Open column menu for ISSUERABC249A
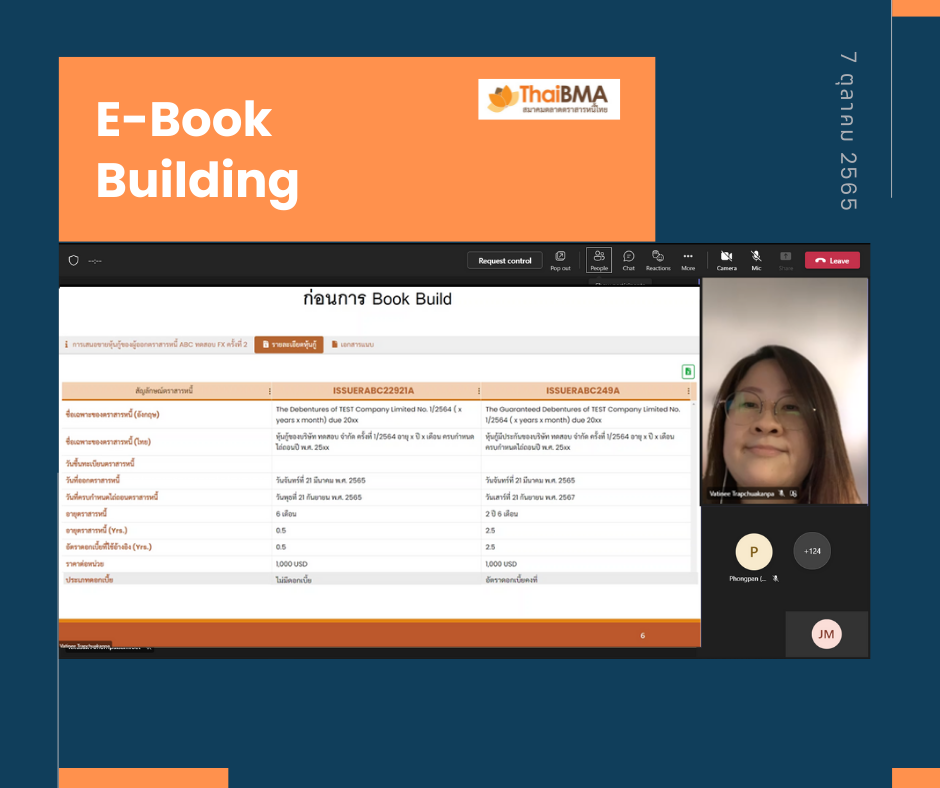940x788 pixels. click(688, 391)
